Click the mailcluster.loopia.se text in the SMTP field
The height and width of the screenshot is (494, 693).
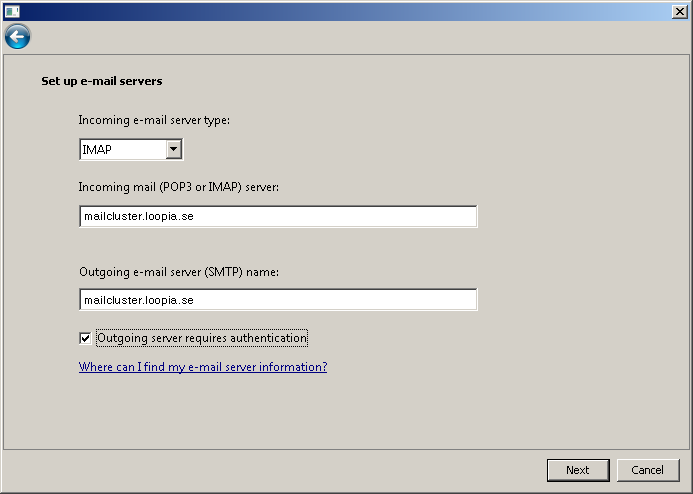139,300
